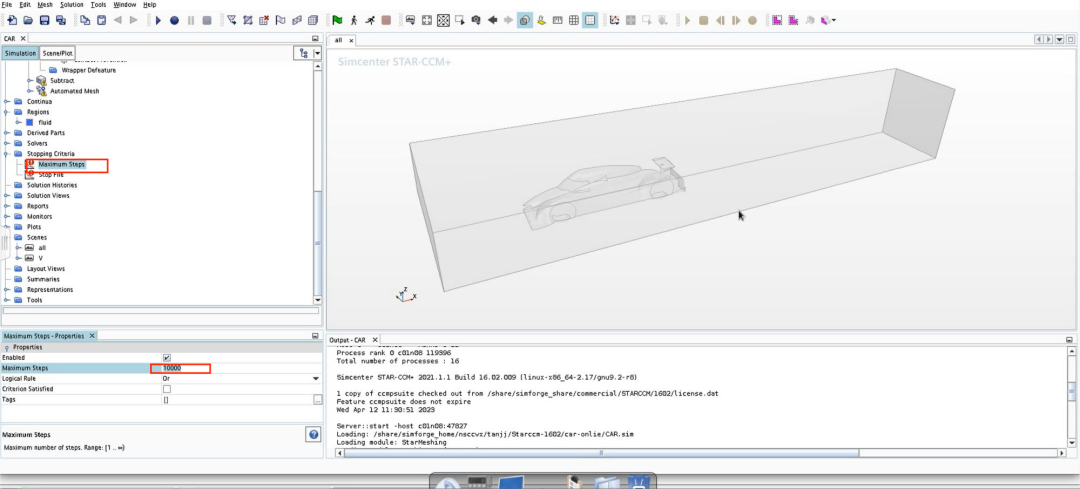Click the grid table toolbar icon
Image resolution: width=1080 pixels, height=489 pixels.
(574, 21)
